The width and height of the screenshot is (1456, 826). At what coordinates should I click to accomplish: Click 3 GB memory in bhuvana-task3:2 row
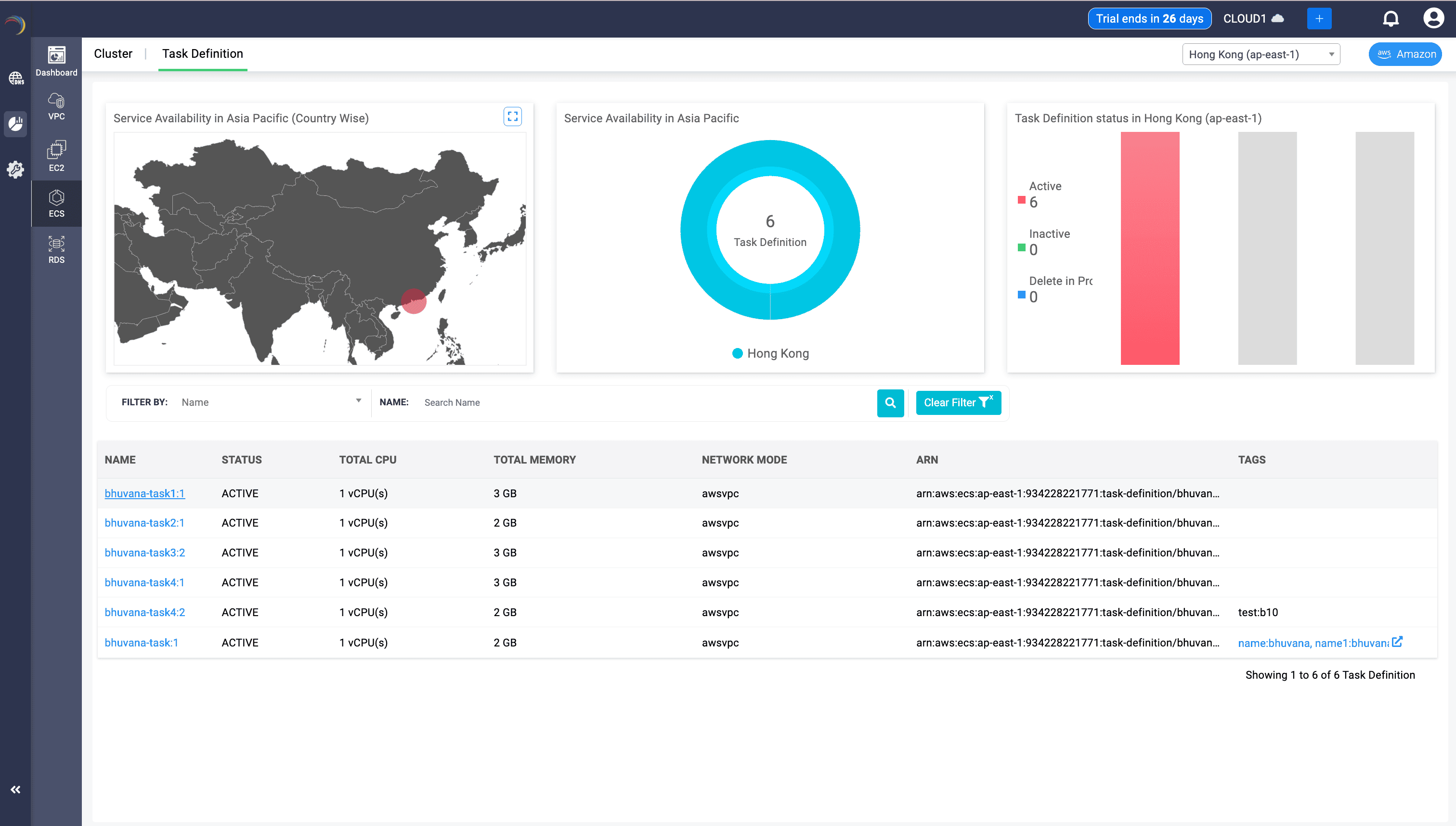[505, 553]
